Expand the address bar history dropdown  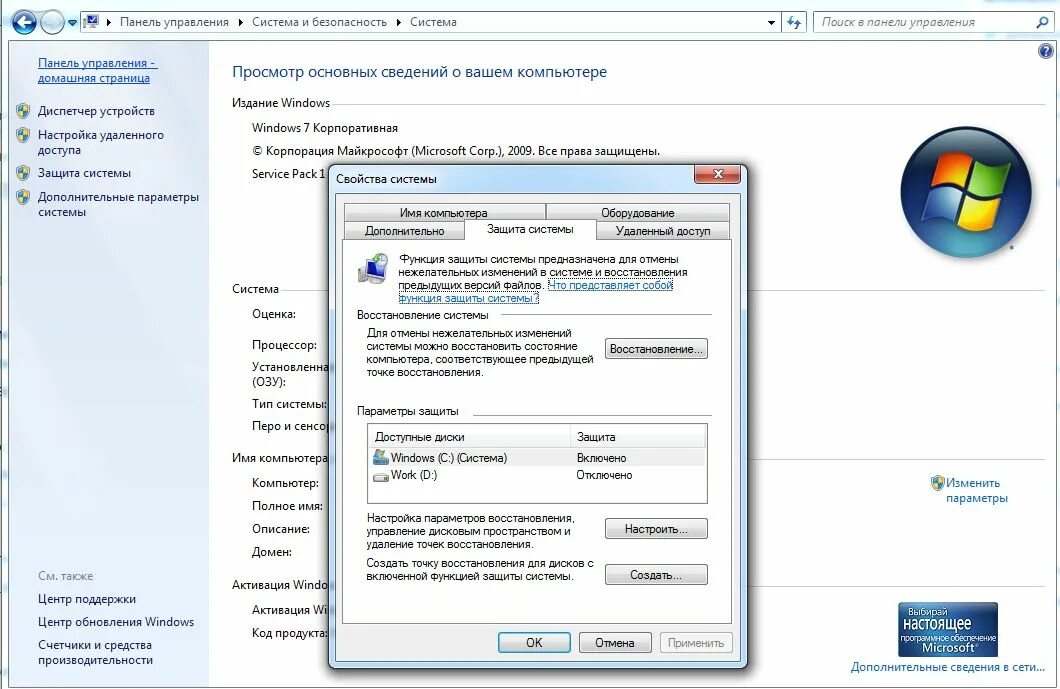coord(771,22)
